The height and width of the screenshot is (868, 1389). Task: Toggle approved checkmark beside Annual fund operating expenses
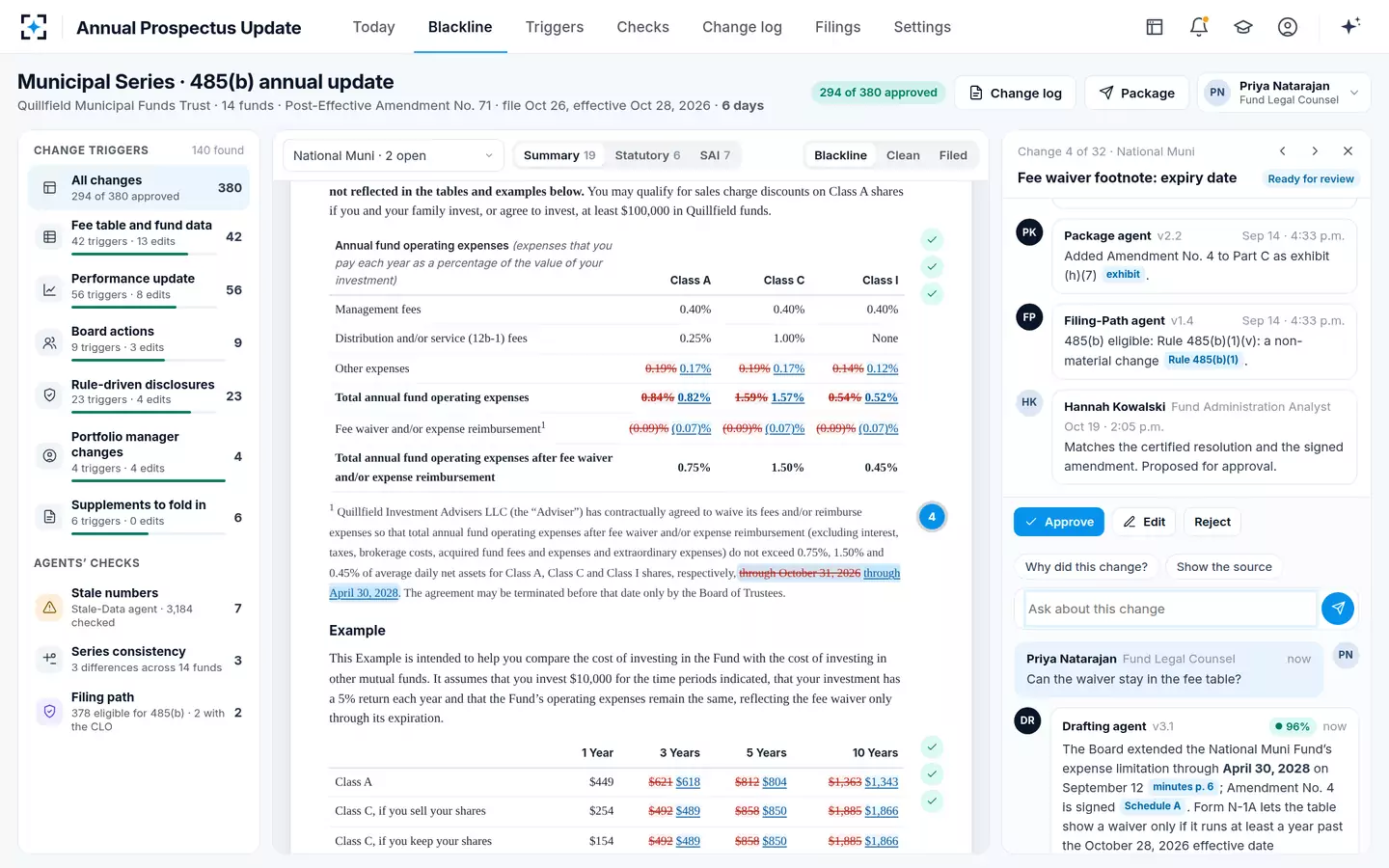point(932,239)
